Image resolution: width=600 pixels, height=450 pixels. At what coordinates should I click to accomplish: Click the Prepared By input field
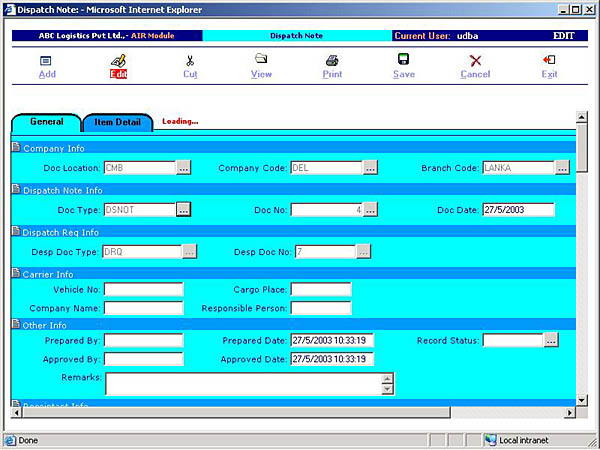click(144, 341)
